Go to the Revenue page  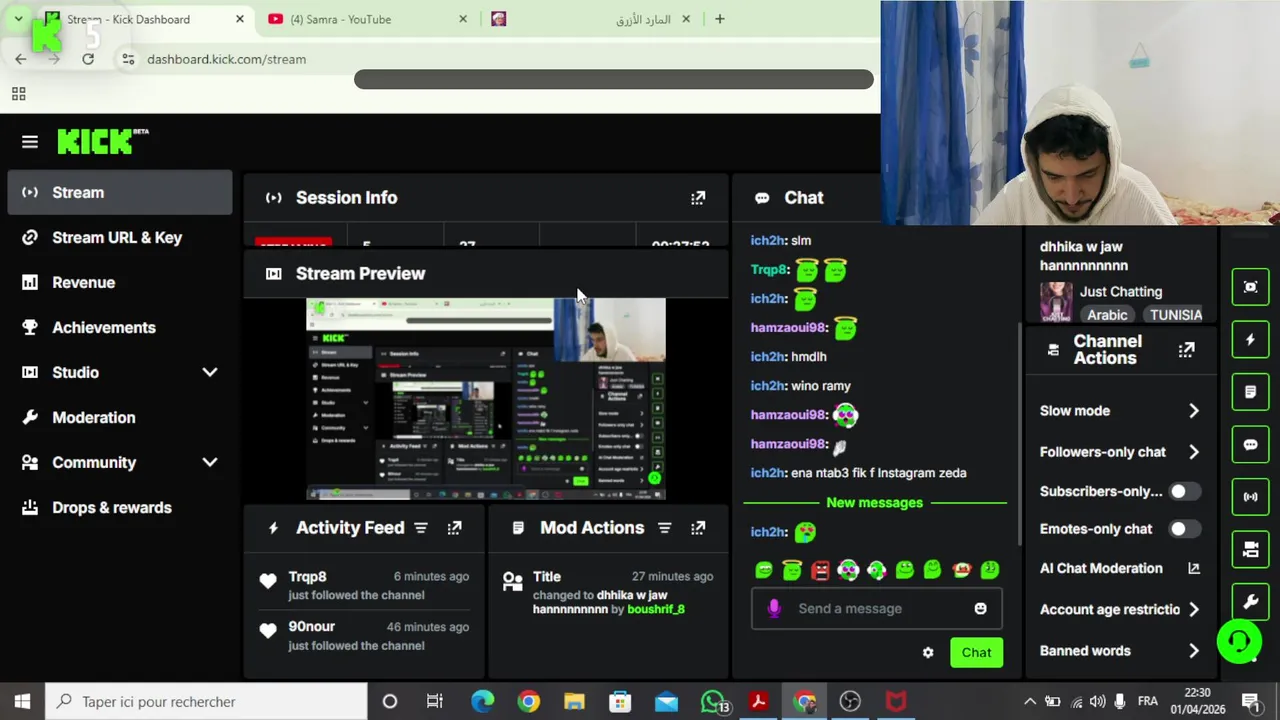[120, 282]
